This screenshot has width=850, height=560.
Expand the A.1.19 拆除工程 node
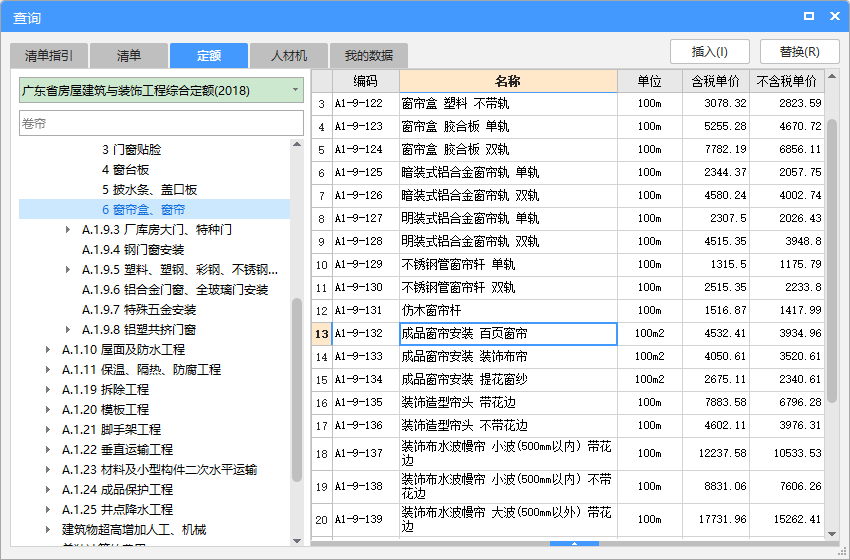pos(48,390)
